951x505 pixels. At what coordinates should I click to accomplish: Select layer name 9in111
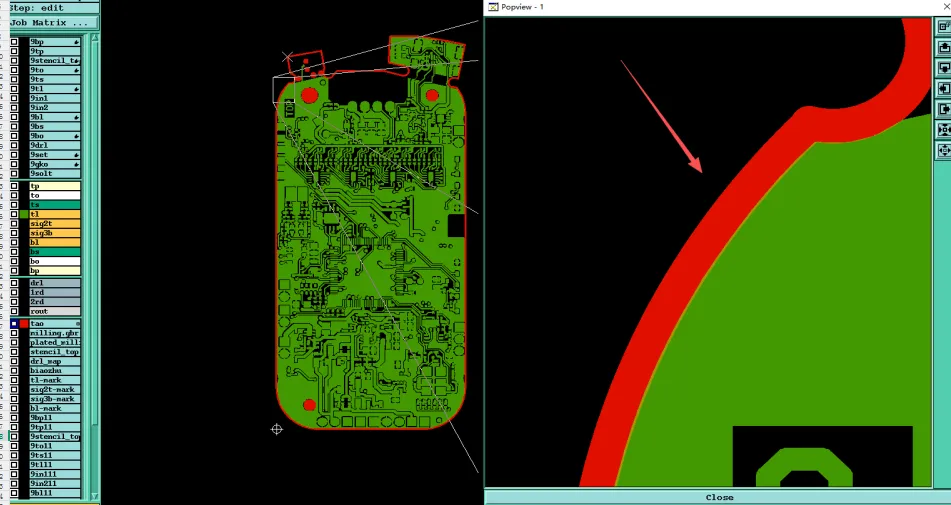click(x=55, y=474)
